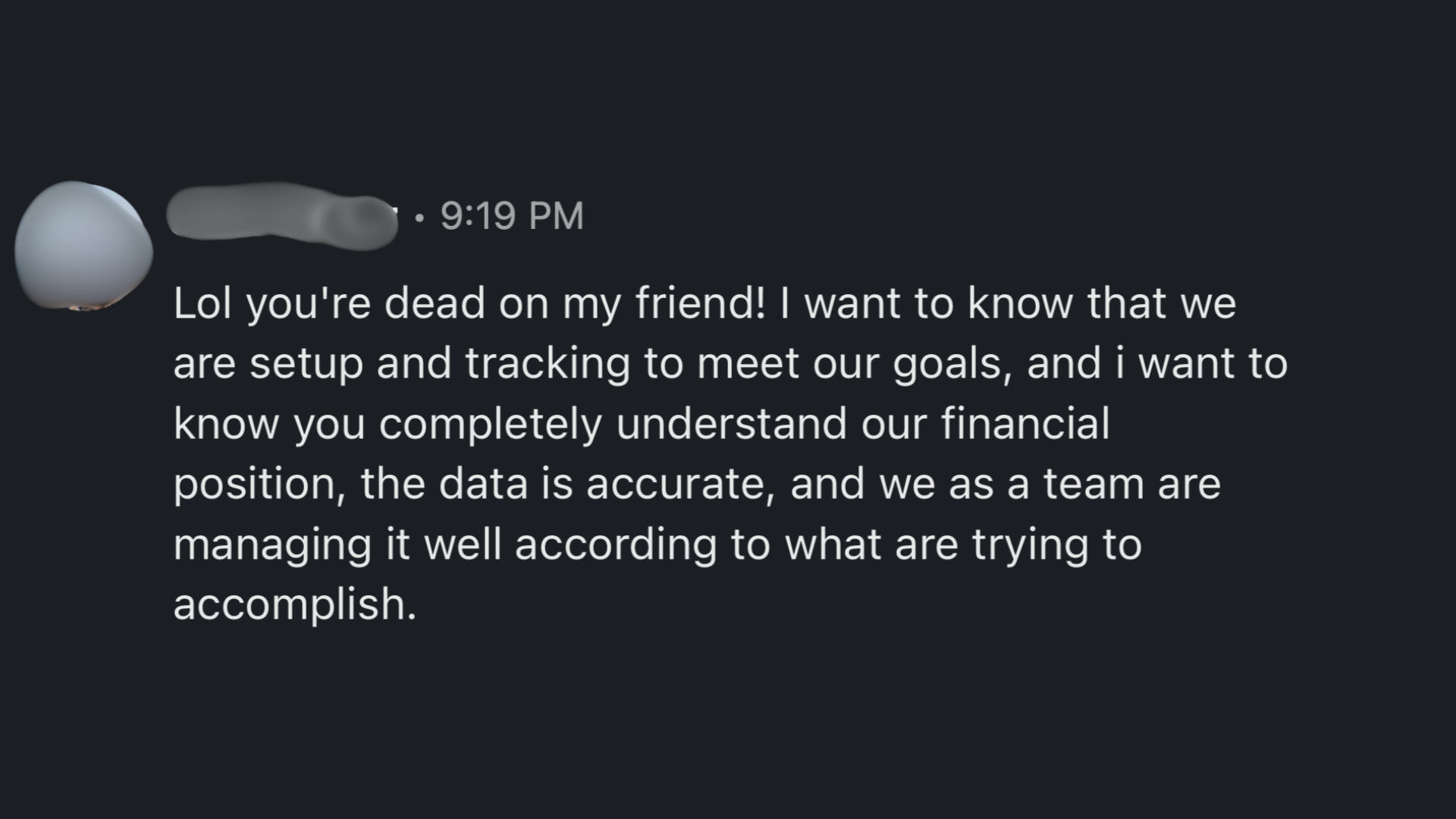The image size is (1456, 819).
Task: Click the dot separator before the timestamp
Action: [x=419, y=219]
